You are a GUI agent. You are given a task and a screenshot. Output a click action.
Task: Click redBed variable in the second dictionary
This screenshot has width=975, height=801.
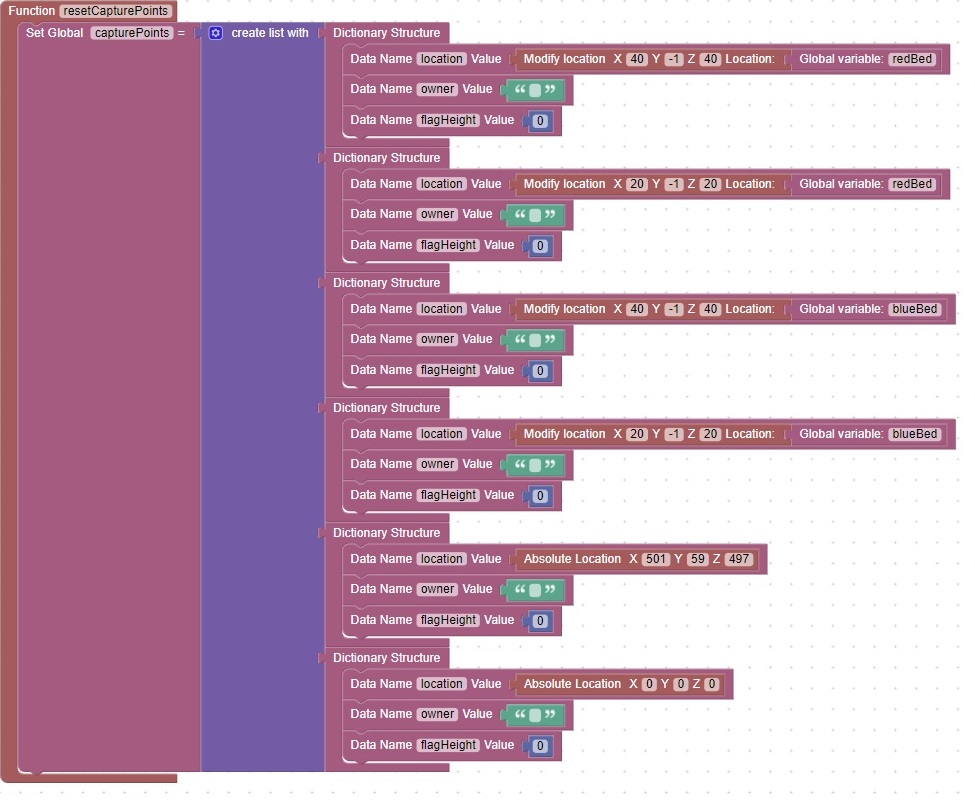pyautogui.click(x=912, y=184)
